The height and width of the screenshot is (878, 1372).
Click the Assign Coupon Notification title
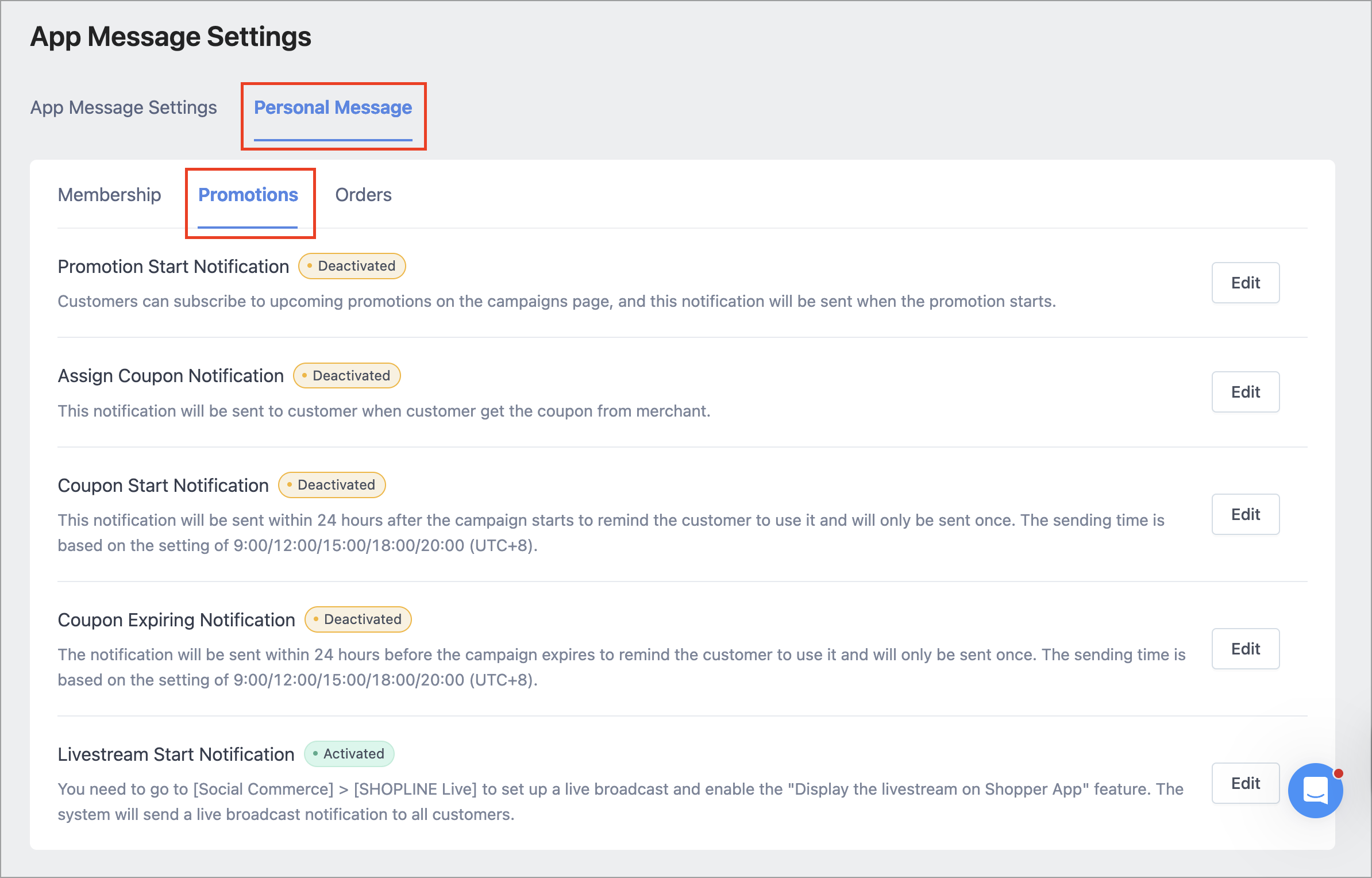(x=171, y=376)
